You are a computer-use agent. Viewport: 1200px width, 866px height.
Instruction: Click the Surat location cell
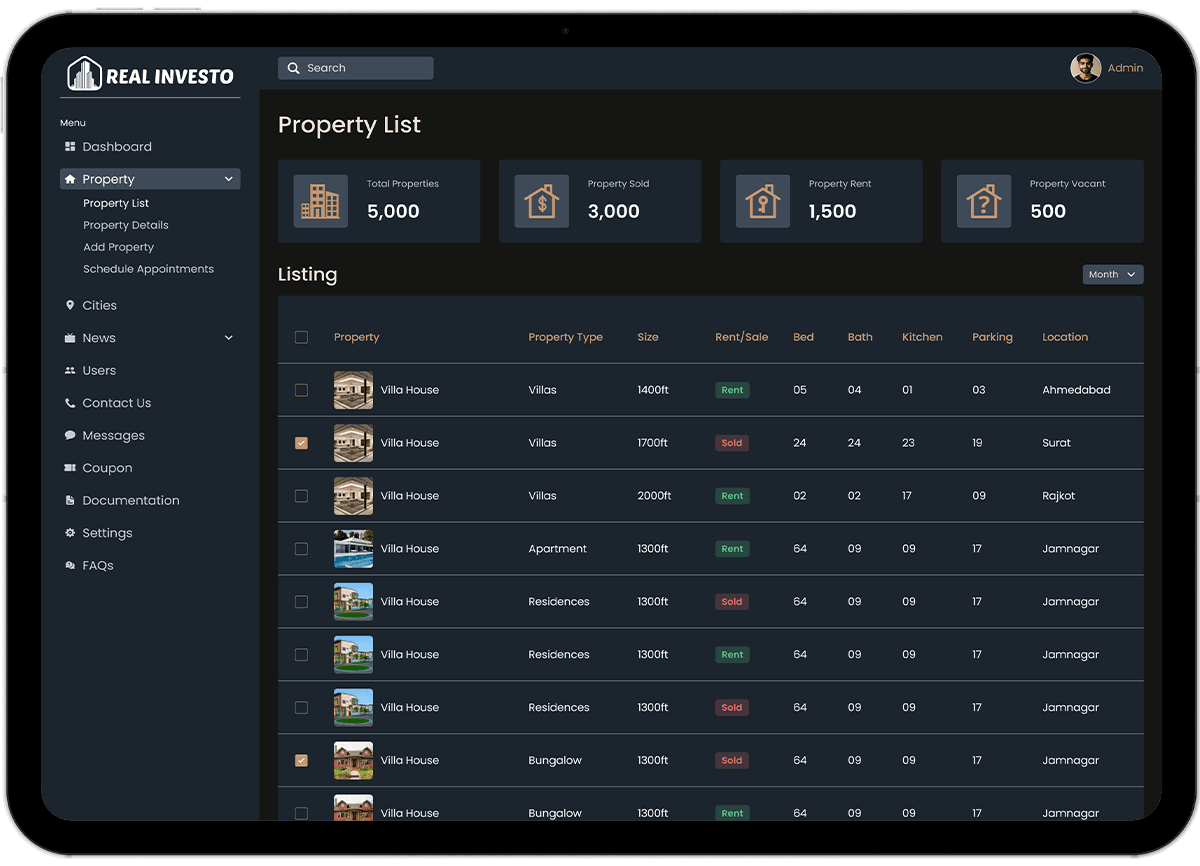(x=1056, y=443)
